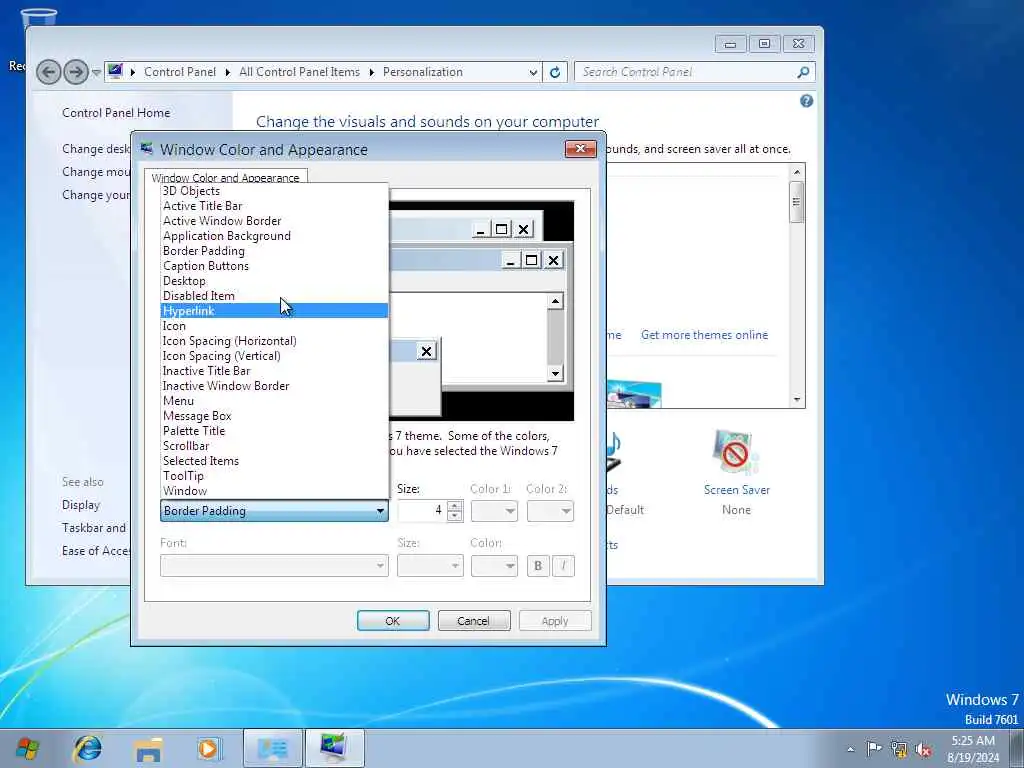The height and width of the screenshot is (768, 1024).
Task: Open the font Color swatch dropdown
Action: (x=494, y=566)
